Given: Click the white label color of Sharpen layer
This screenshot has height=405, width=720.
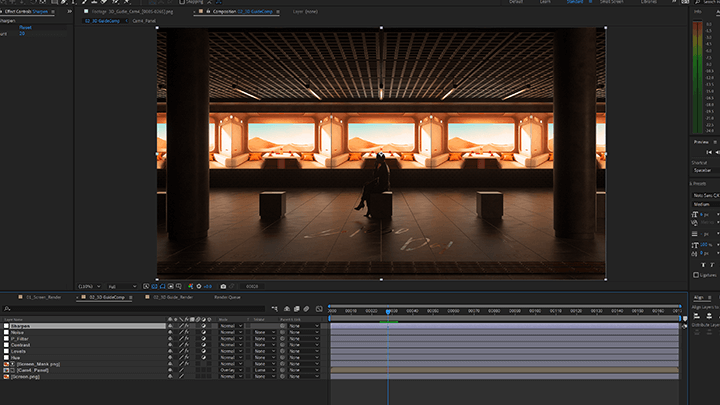Looking at the screenshot, I should (6, 326).
